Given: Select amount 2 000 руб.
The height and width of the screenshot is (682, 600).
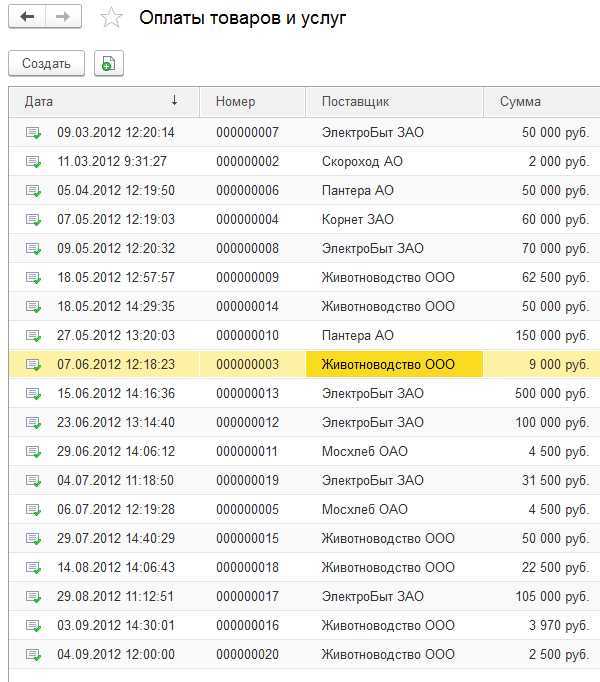Looking at the screenshot, I should click(559, 161).
